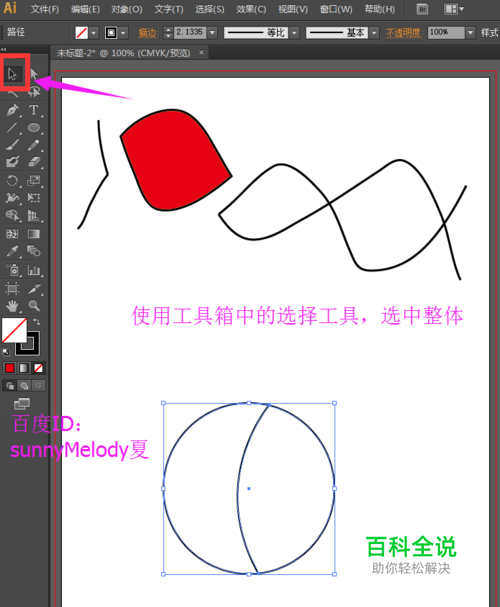Select the Direct Selection tool

click(x=34, y=74)
